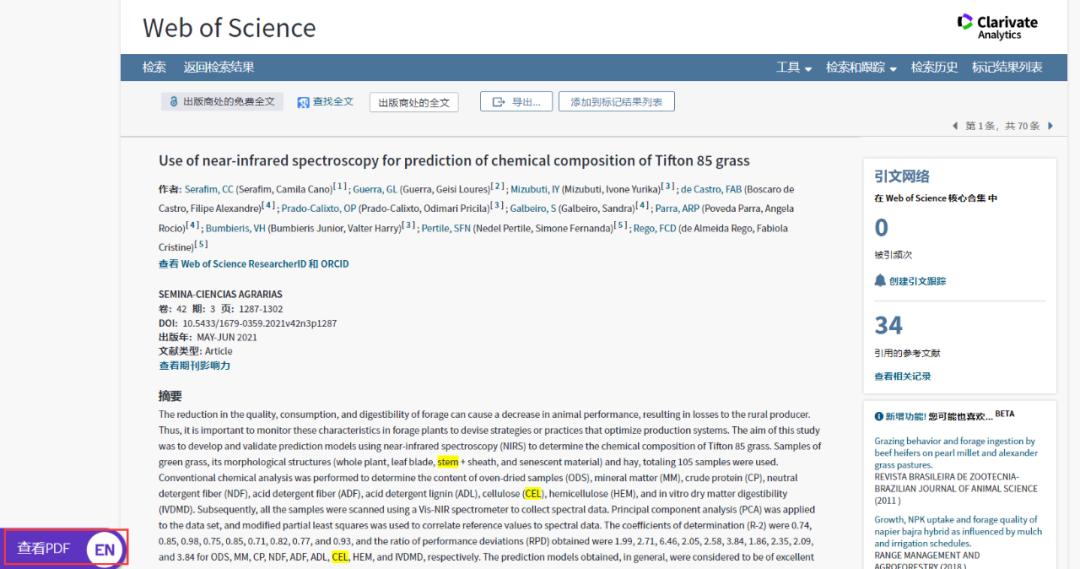Click the 导出... button
Viewport: 1080px width, 569px height.
coord(517,102)
